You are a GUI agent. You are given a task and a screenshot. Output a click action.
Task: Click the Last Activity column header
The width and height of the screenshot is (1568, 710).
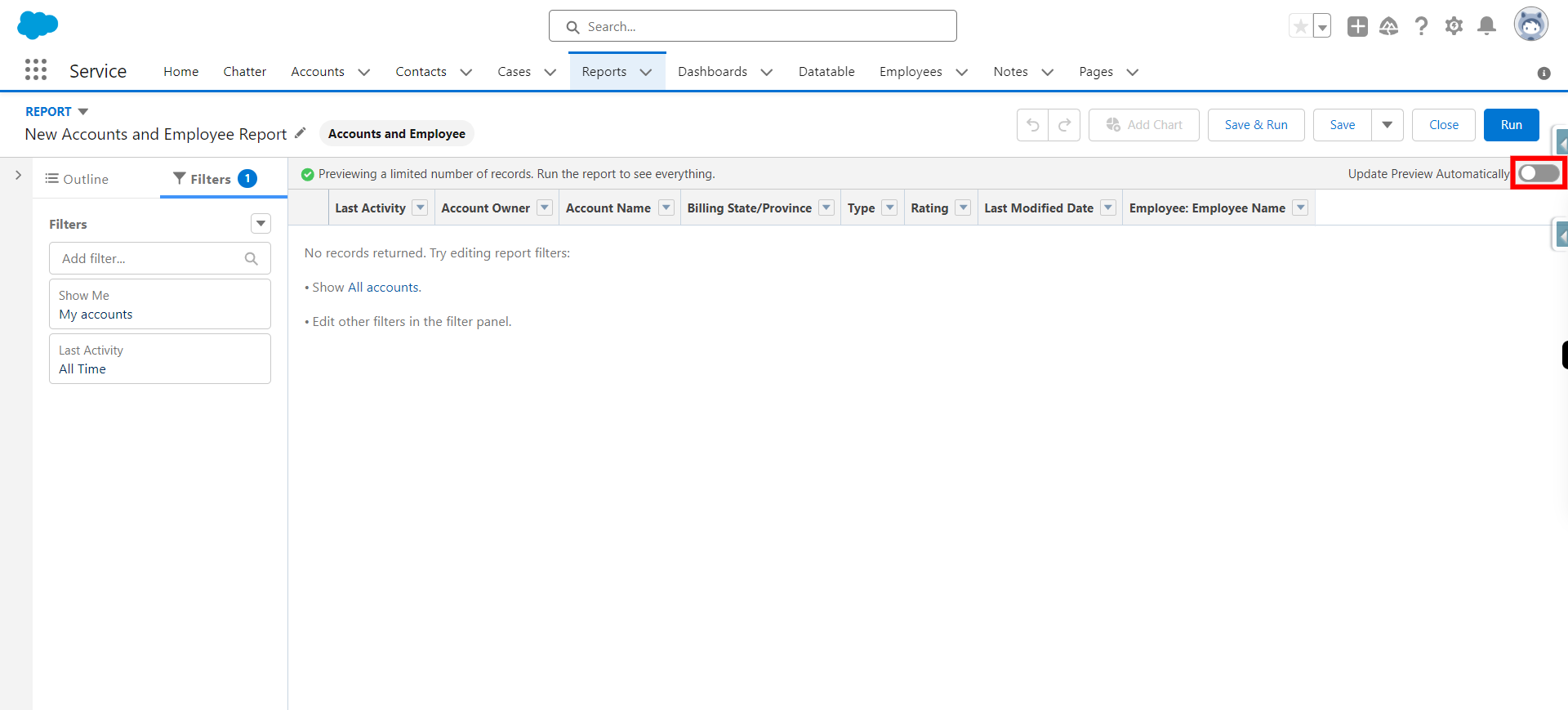point(370,208)
